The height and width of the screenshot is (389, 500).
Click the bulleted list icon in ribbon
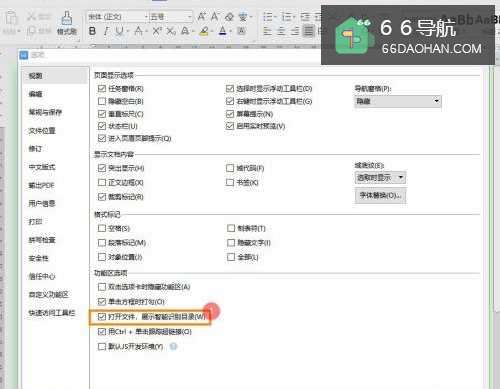click(268, 16)
